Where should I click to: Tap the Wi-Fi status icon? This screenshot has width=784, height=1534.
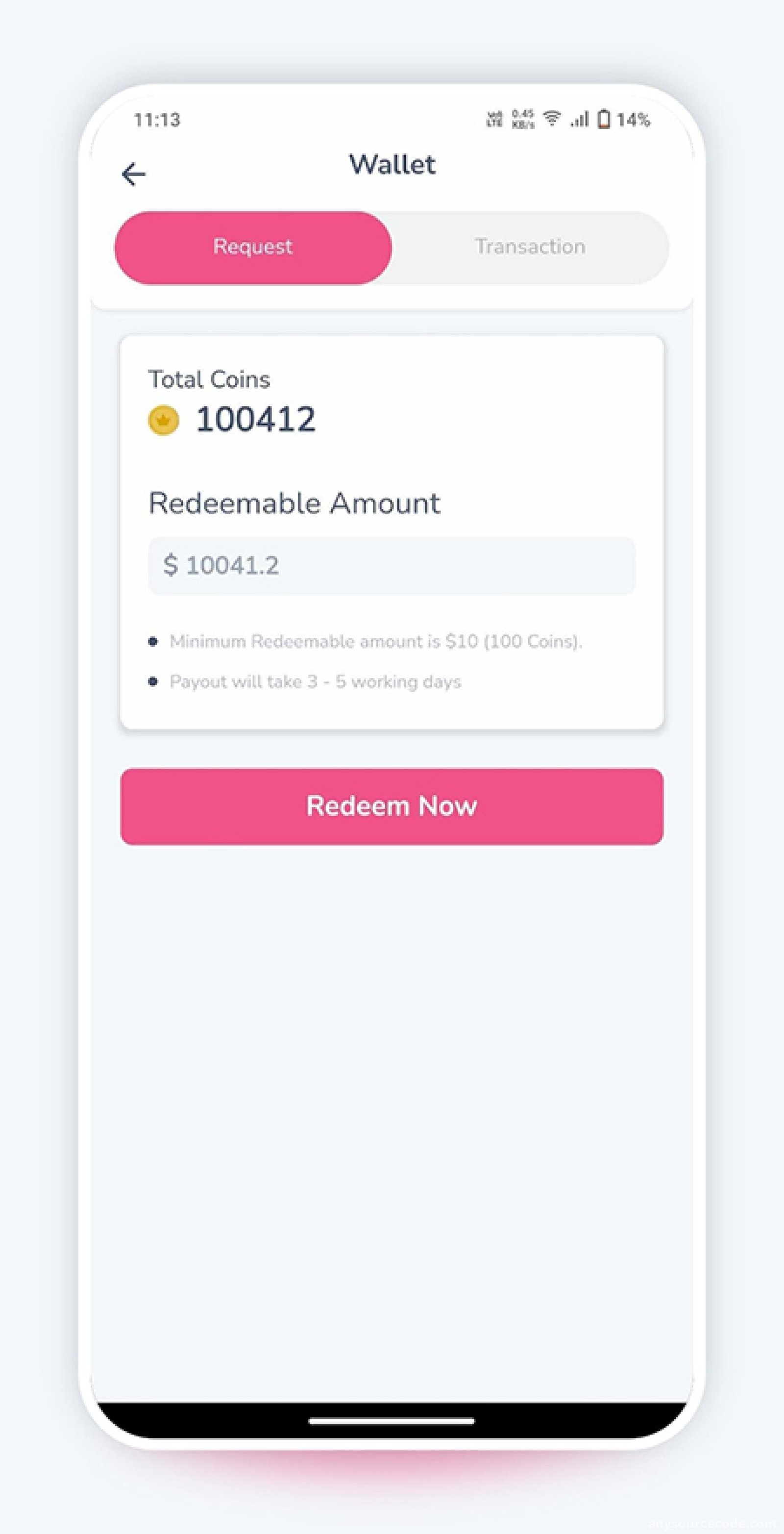[x=552, y=119]
